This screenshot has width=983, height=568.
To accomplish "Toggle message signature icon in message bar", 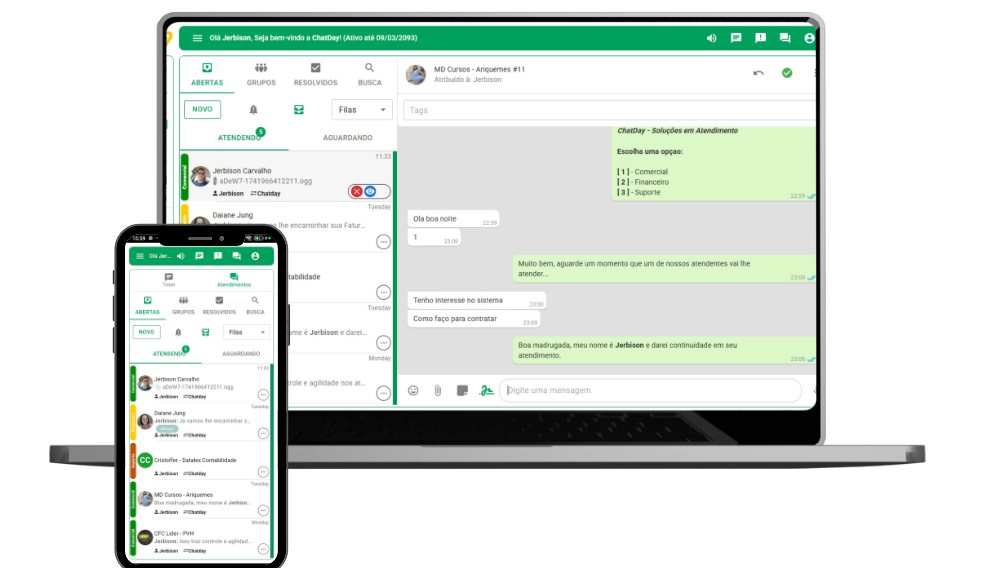I will coord(487,390).
